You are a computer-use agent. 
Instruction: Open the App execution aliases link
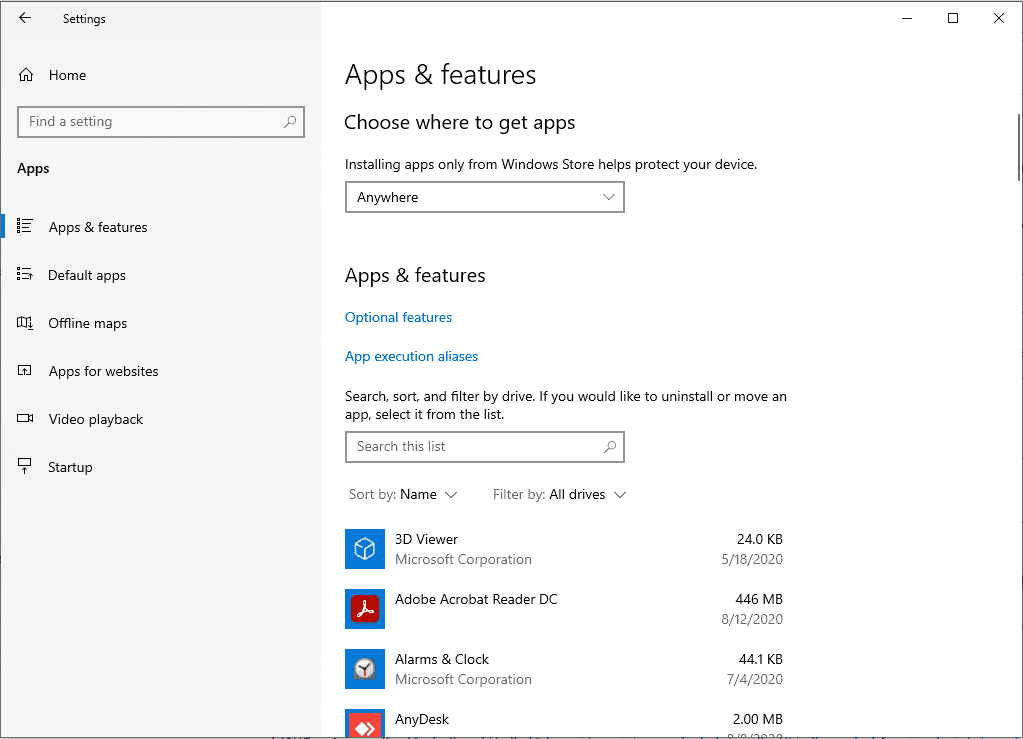point(411,356)
